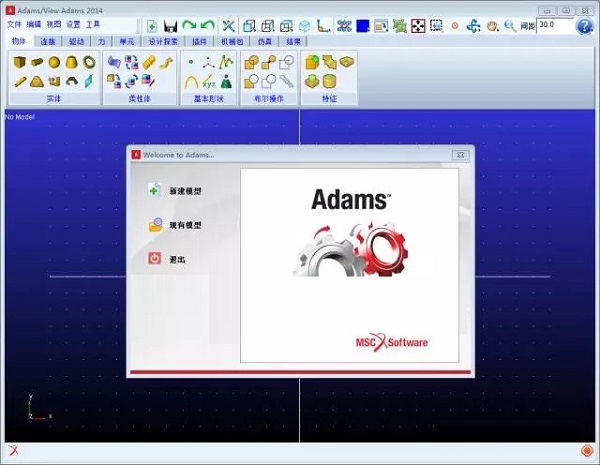Image resolution: width=600 pixels, height=465 pixels.
Task: Create a construction point with the green dot
Action: tap(191, 62)
